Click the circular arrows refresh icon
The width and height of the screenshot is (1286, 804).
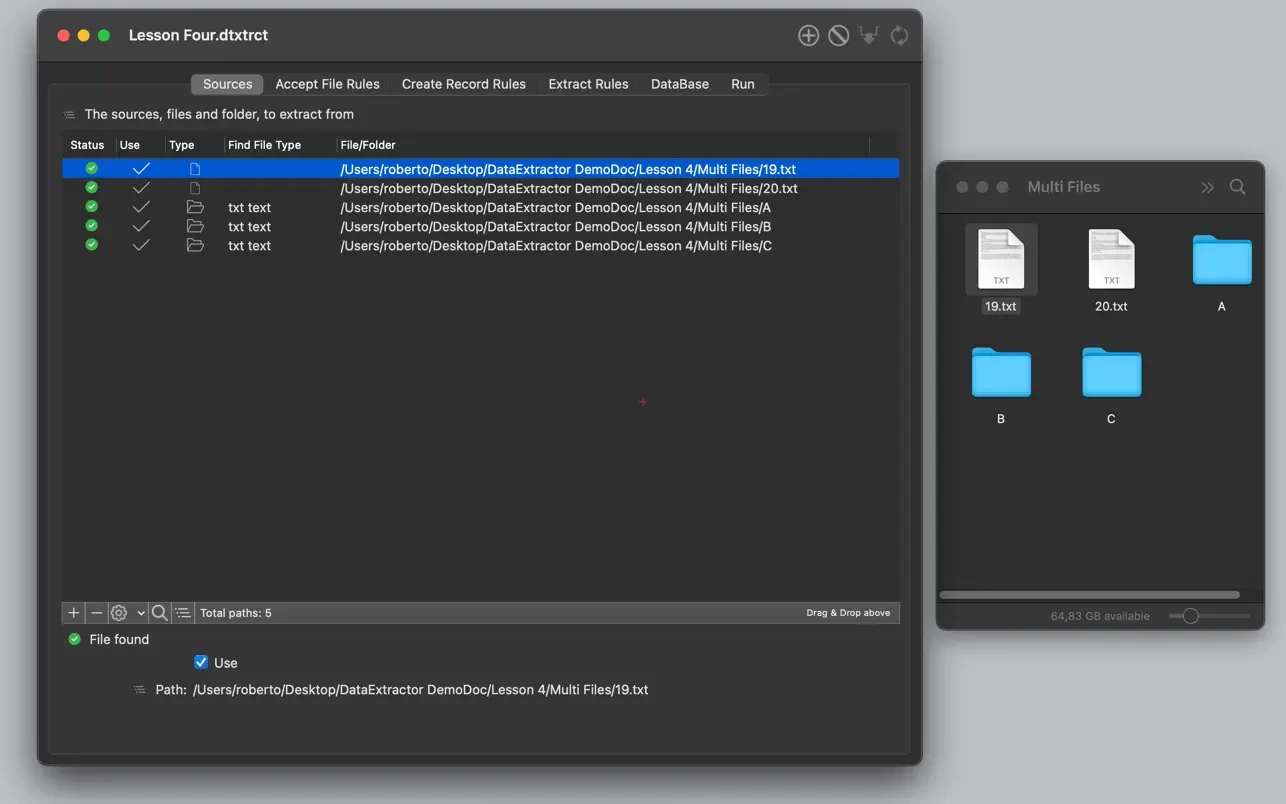[899, 36]
